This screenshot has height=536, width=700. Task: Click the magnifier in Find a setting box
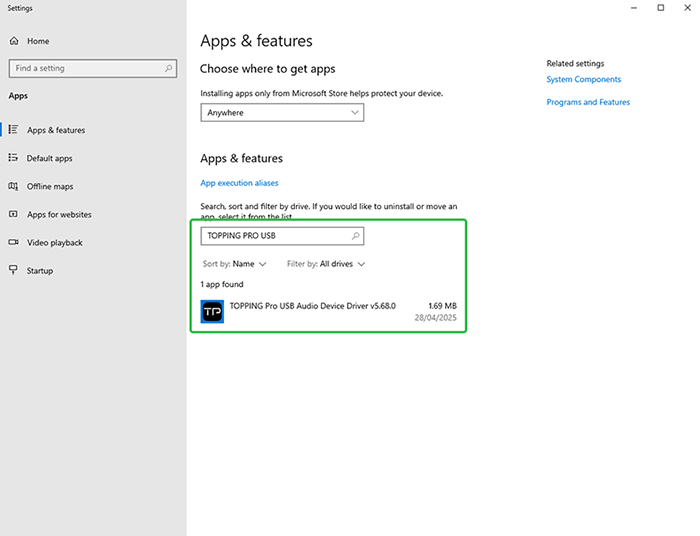click(168, 68)
